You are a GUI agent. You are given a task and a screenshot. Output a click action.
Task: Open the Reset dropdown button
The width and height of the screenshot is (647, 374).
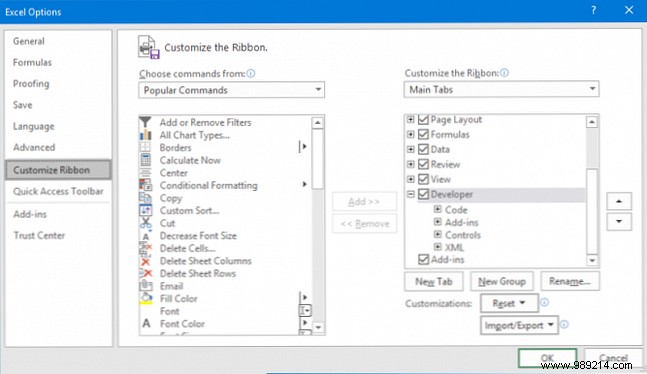pos(509,303)
